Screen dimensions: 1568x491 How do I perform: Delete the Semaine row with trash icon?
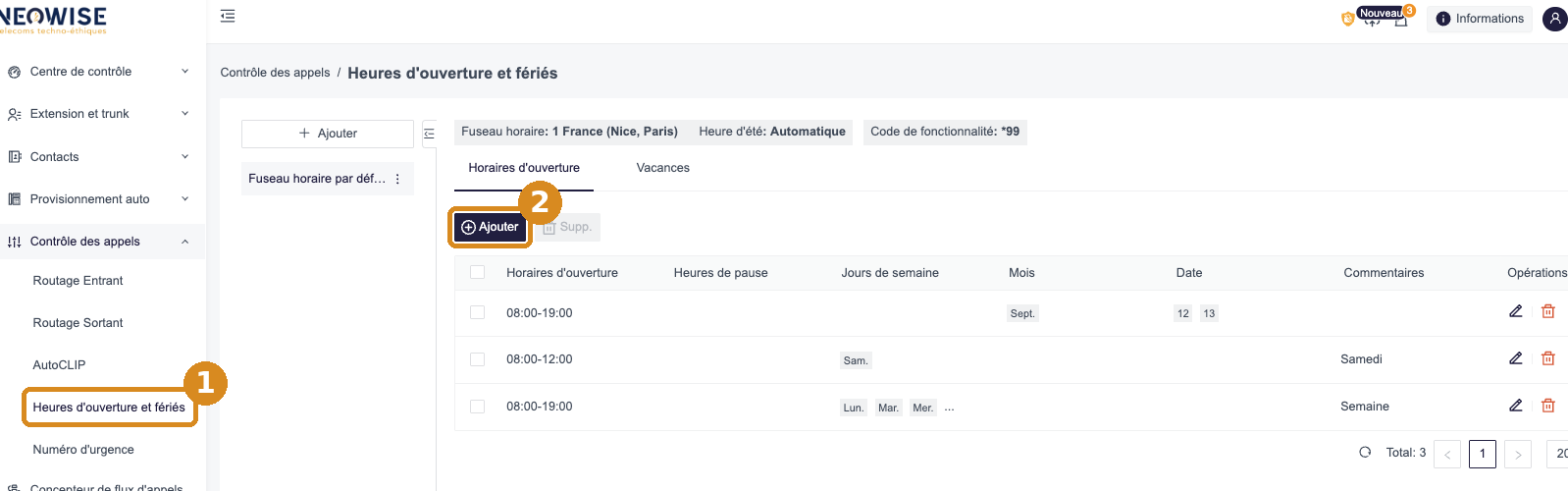(1548, 406)
